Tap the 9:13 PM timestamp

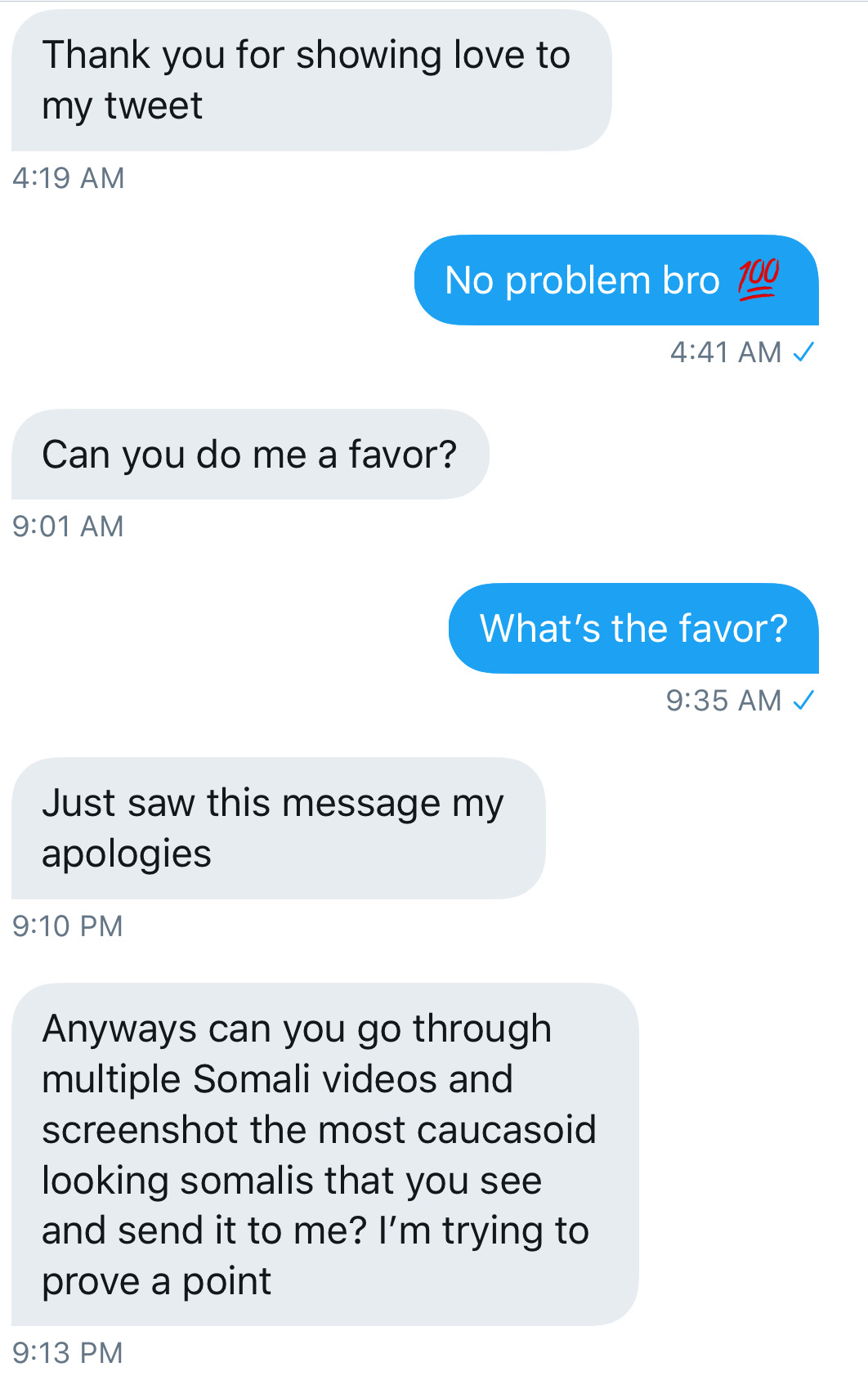[68, 1353]
